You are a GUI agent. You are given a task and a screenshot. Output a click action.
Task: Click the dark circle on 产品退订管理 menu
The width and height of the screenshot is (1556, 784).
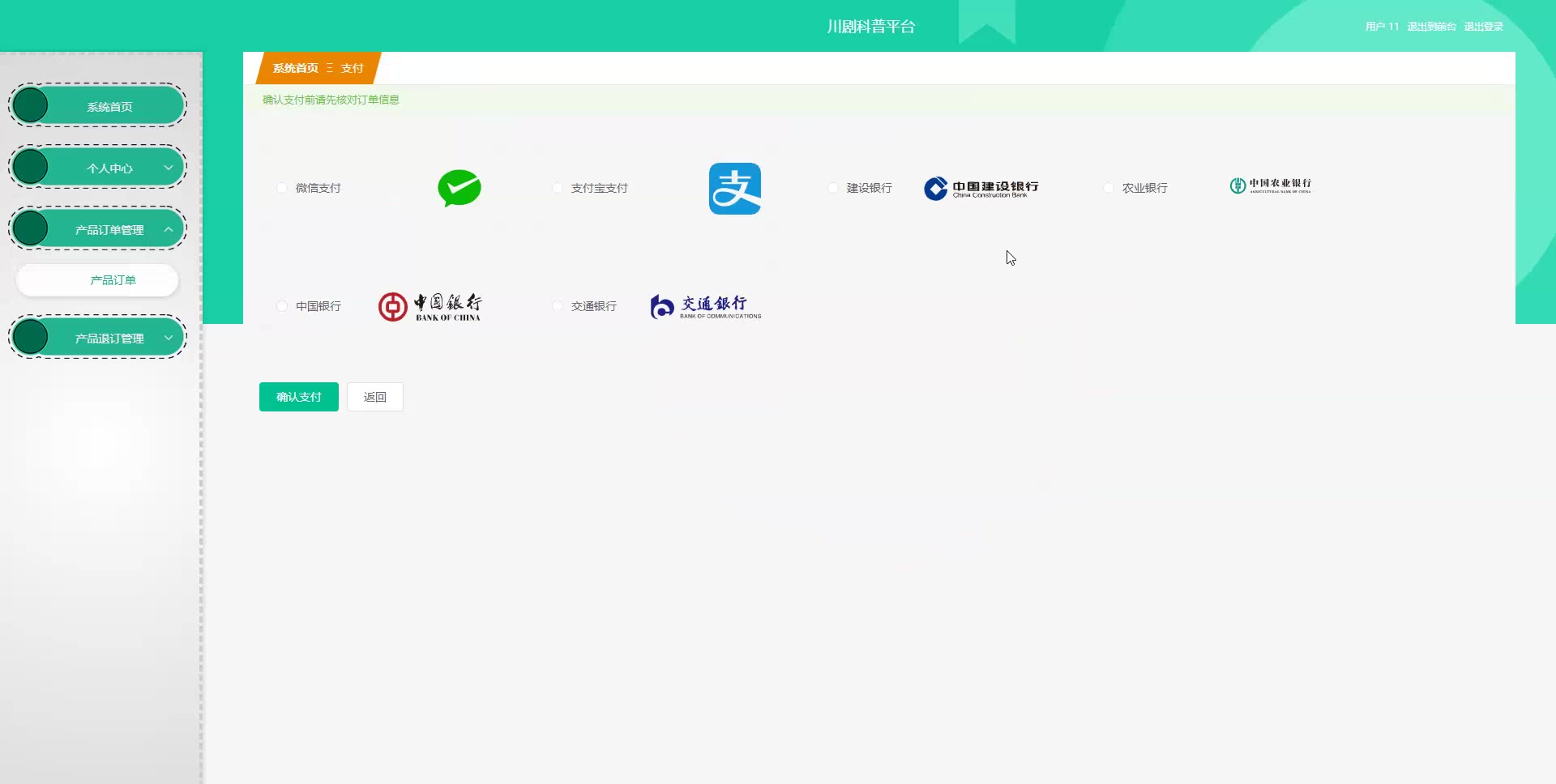[31, 337]
